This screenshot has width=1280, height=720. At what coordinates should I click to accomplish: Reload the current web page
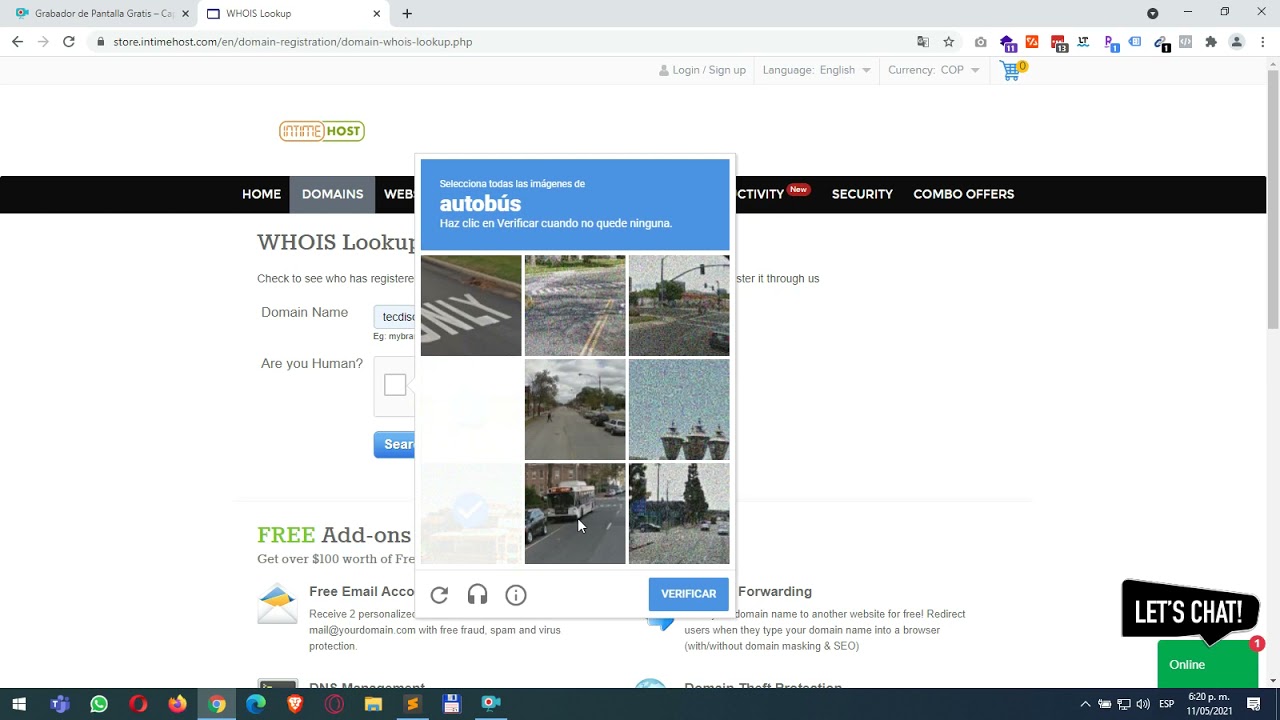[69, 42]
